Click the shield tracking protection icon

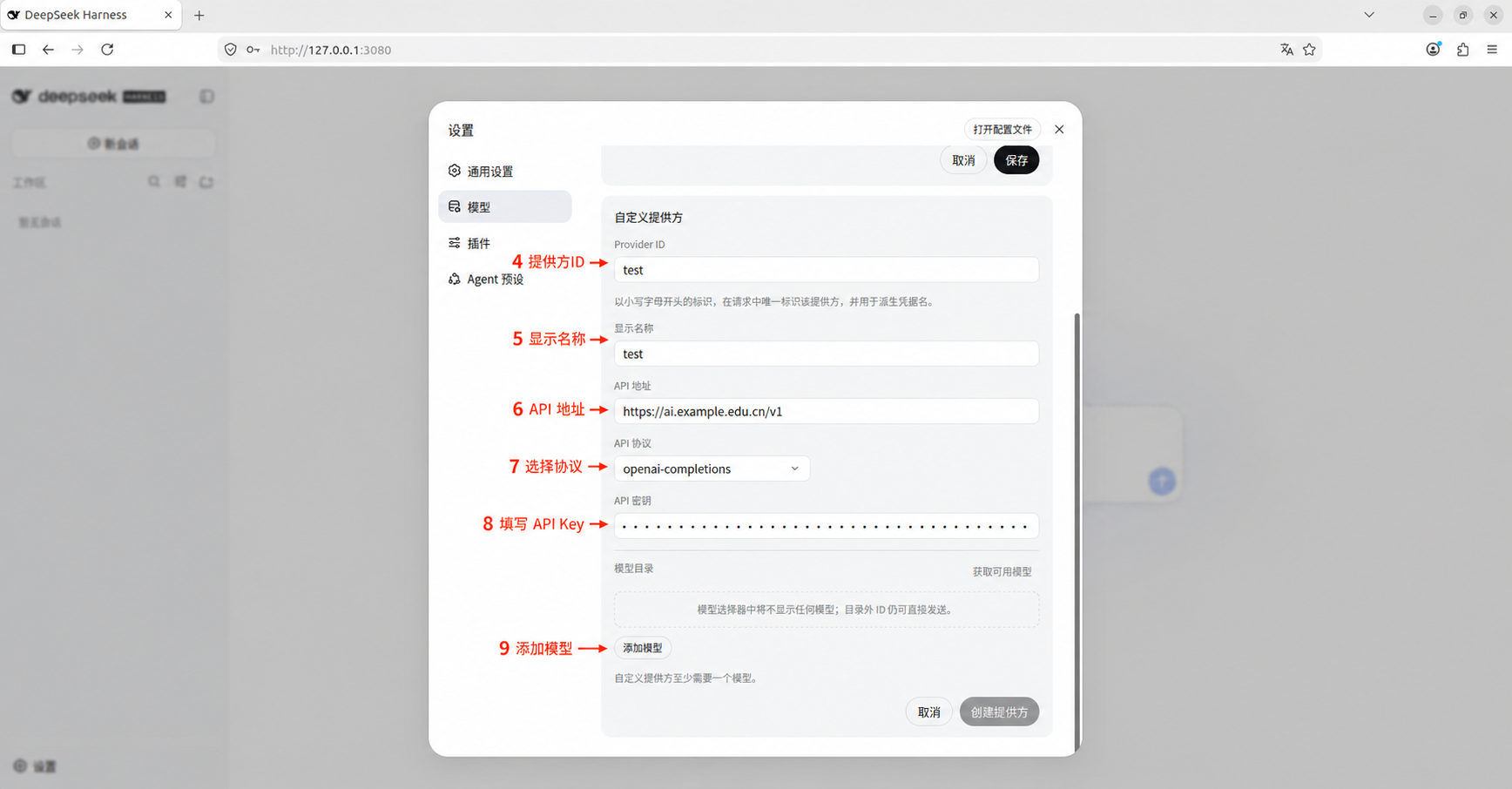231,50
